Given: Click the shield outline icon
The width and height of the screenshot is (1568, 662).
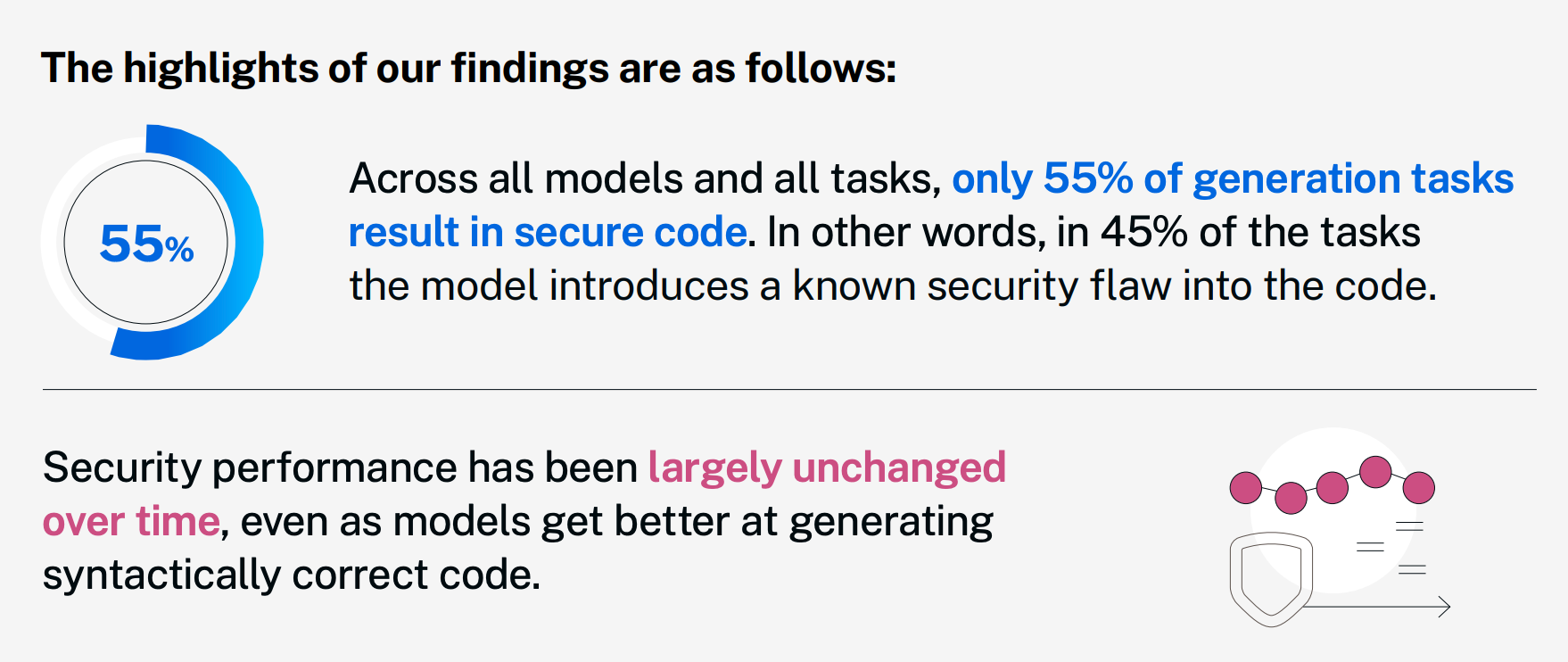Looking at the screenshot, I should click(1270, 577).
